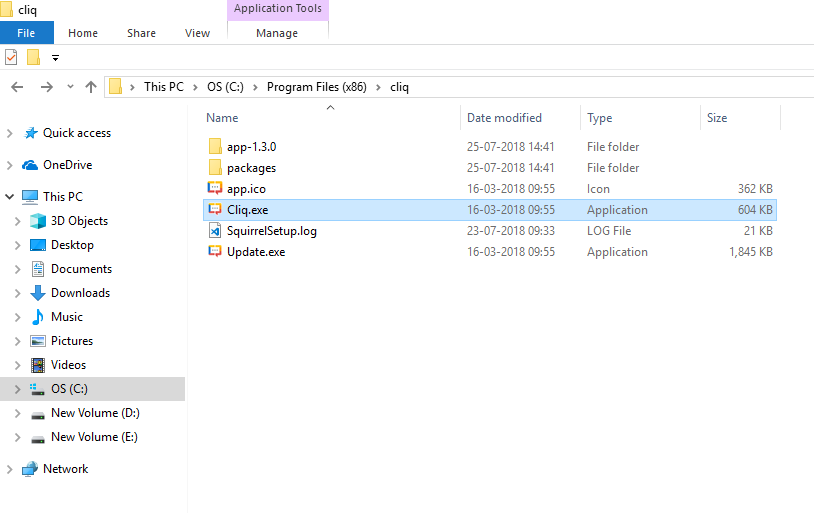Click the New Volume (D:) drive icon
814x513 pixels.
(38, 415)
